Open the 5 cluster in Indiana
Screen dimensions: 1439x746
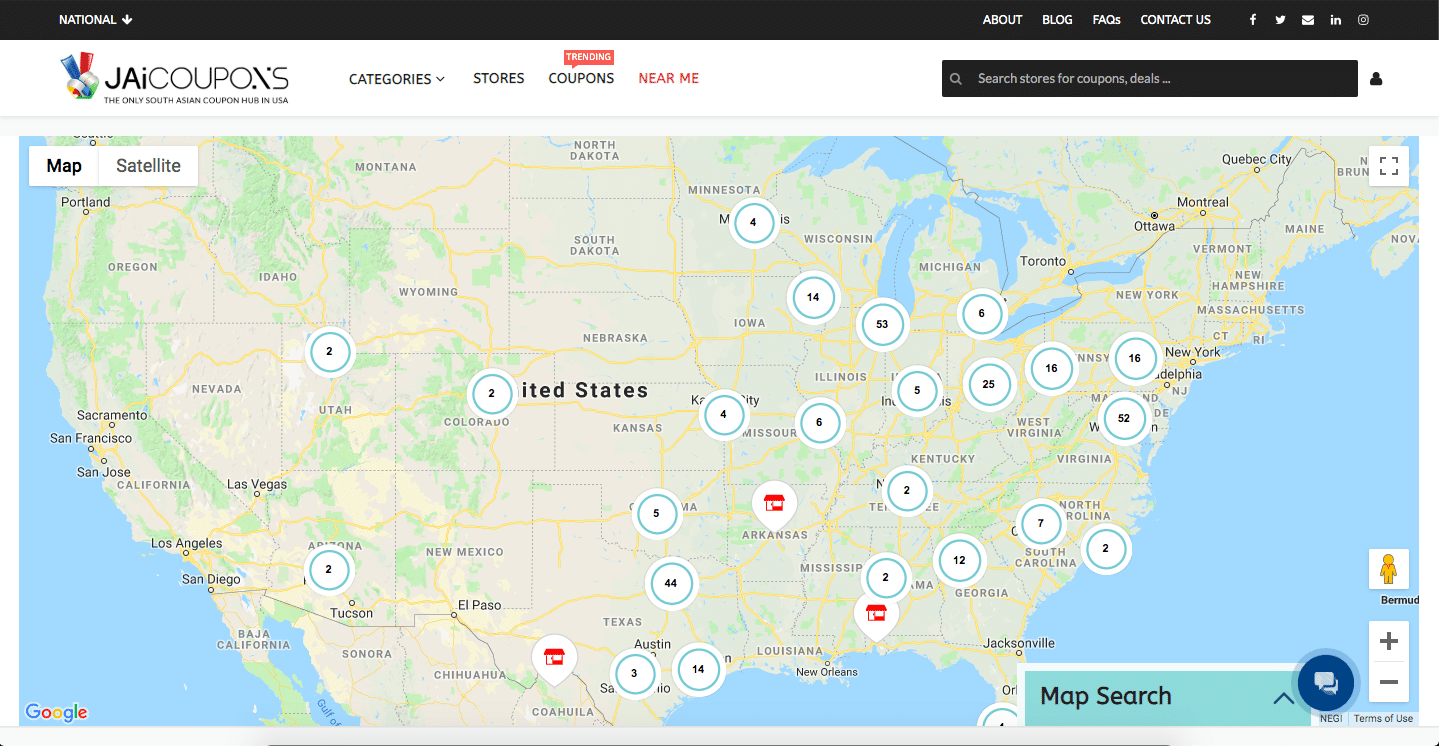[917, 391]
